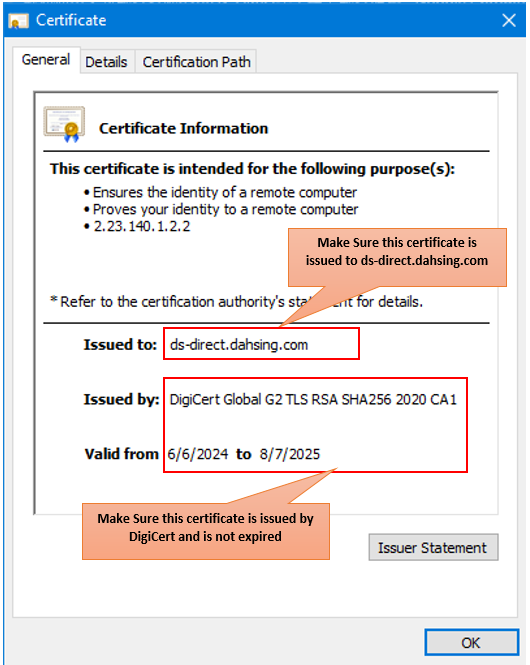Click the certificate icon in the title bar
Image resolution: width=530 pixels, height=665 pixels.
pos(18,21)
